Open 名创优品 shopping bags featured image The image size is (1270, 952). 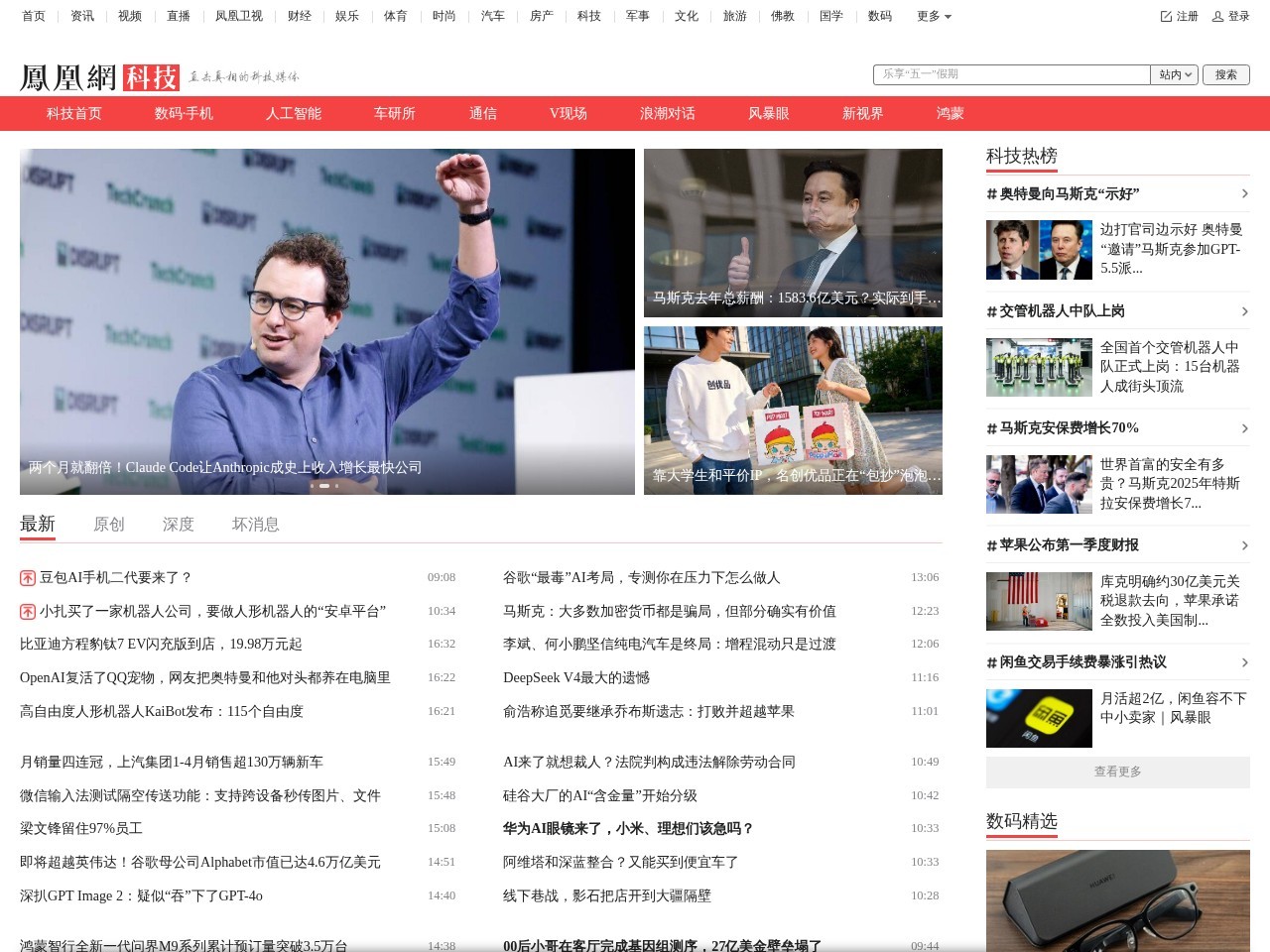[x=793, y=411]
